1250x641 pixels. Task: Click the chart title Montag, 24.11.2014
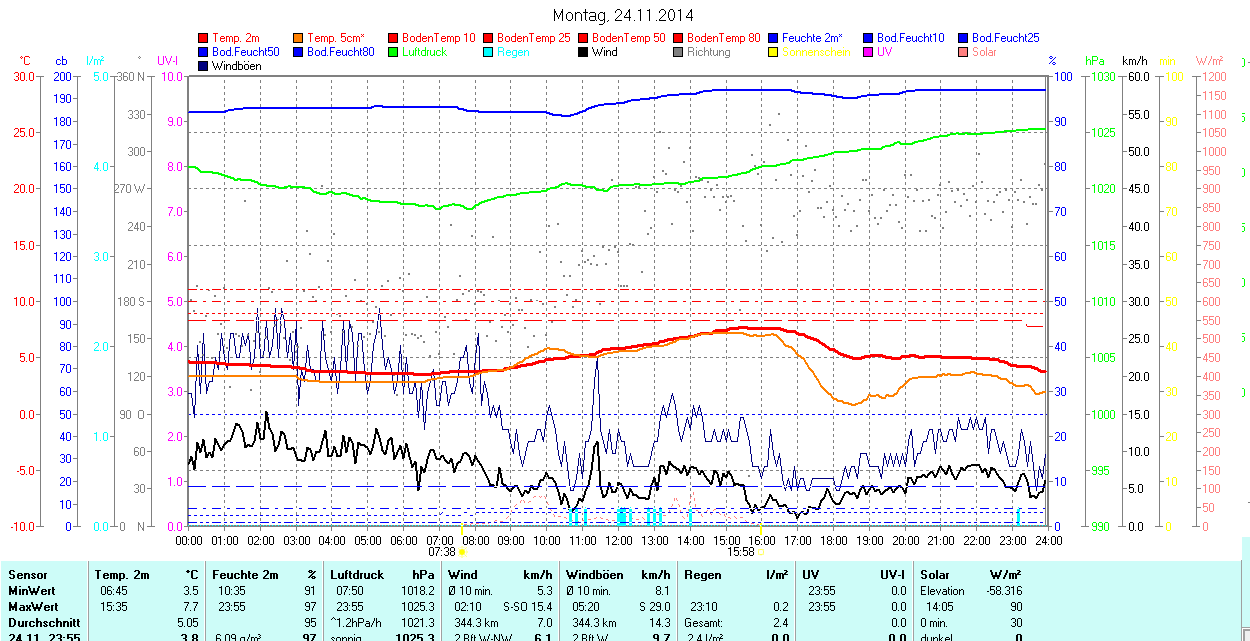623,15
